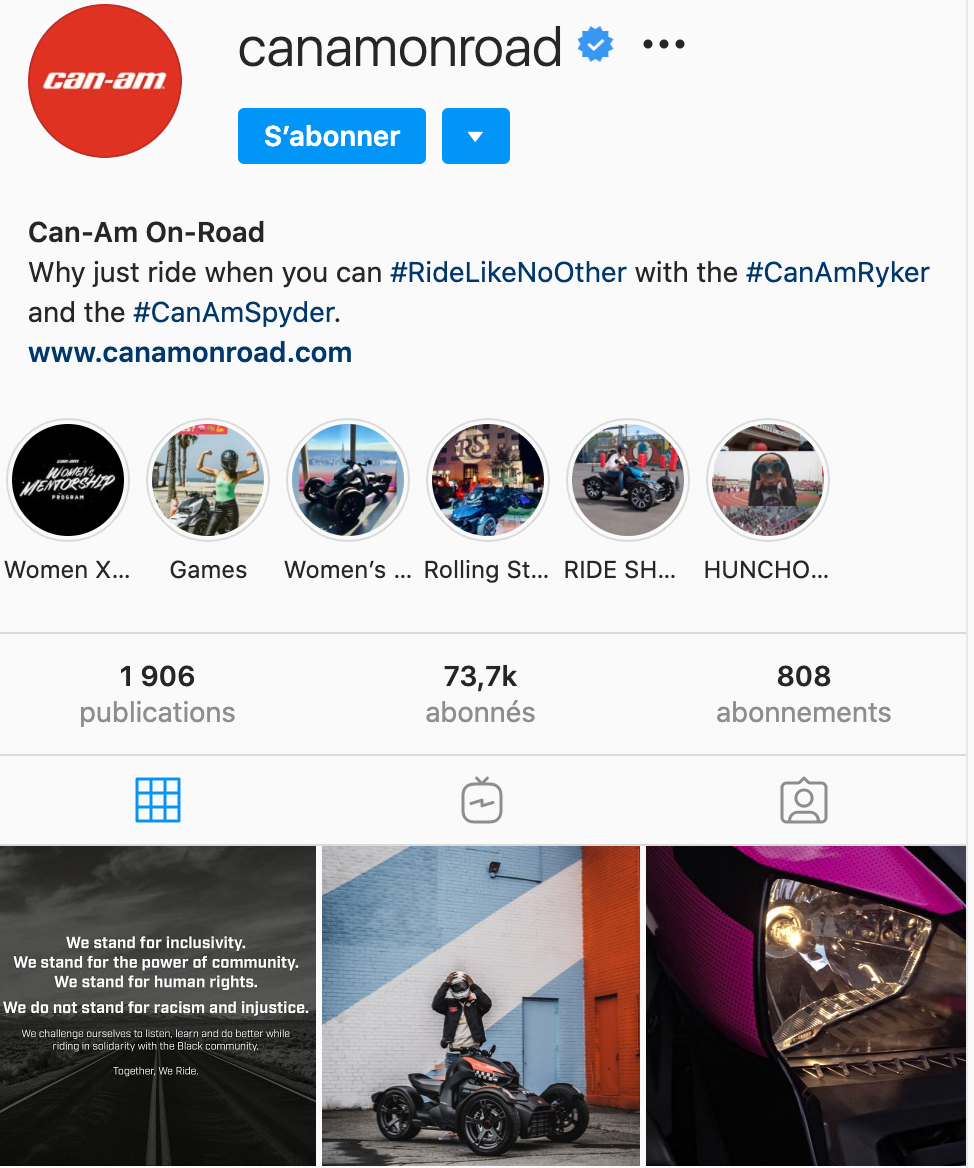The height and width of the screenshot is (1168, 974).
Task: Open the RIDE SH... story highlight
Action: pos(628,480)
